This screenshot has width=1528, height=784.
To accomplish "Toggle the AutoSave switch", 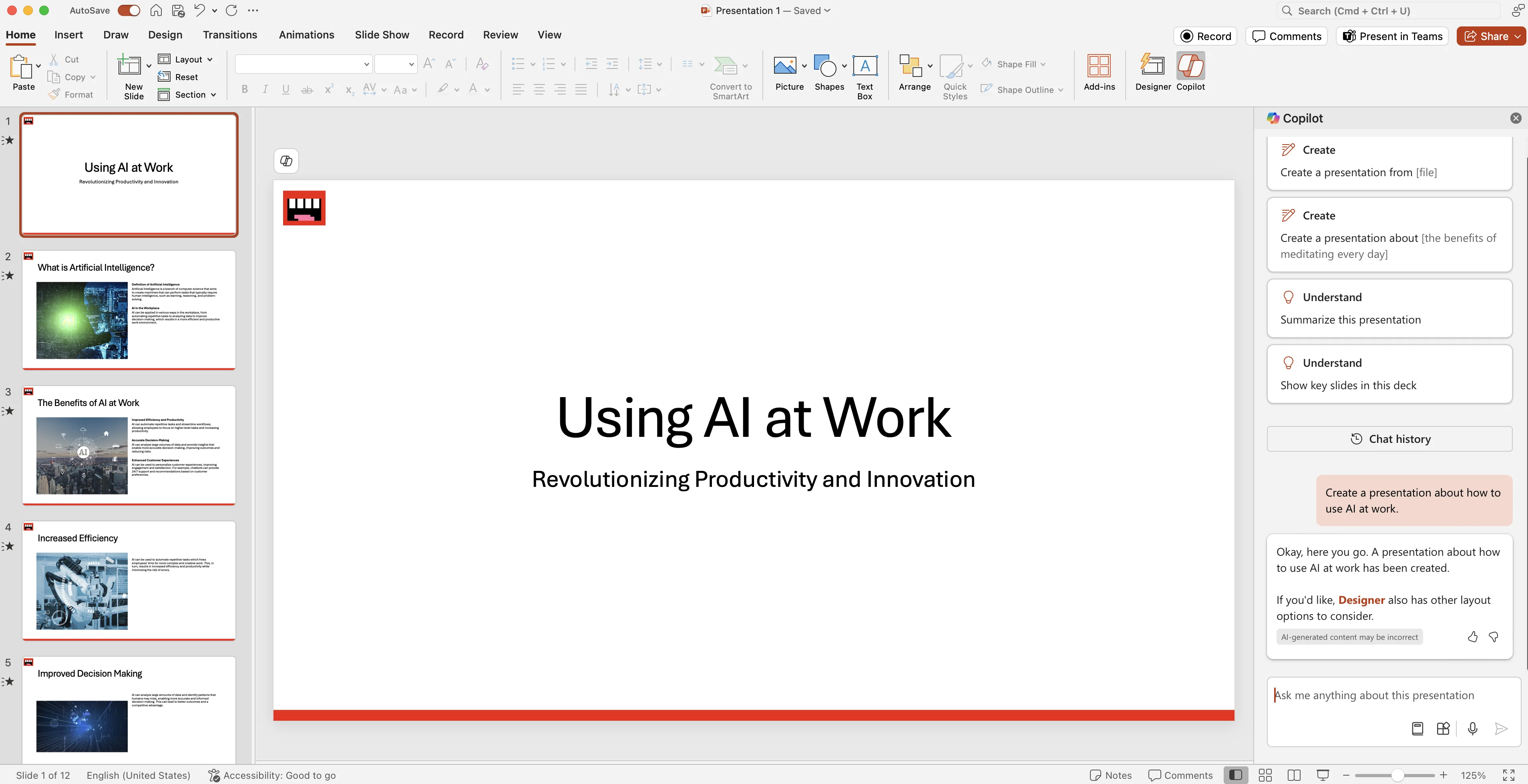I will pos(129,11).
